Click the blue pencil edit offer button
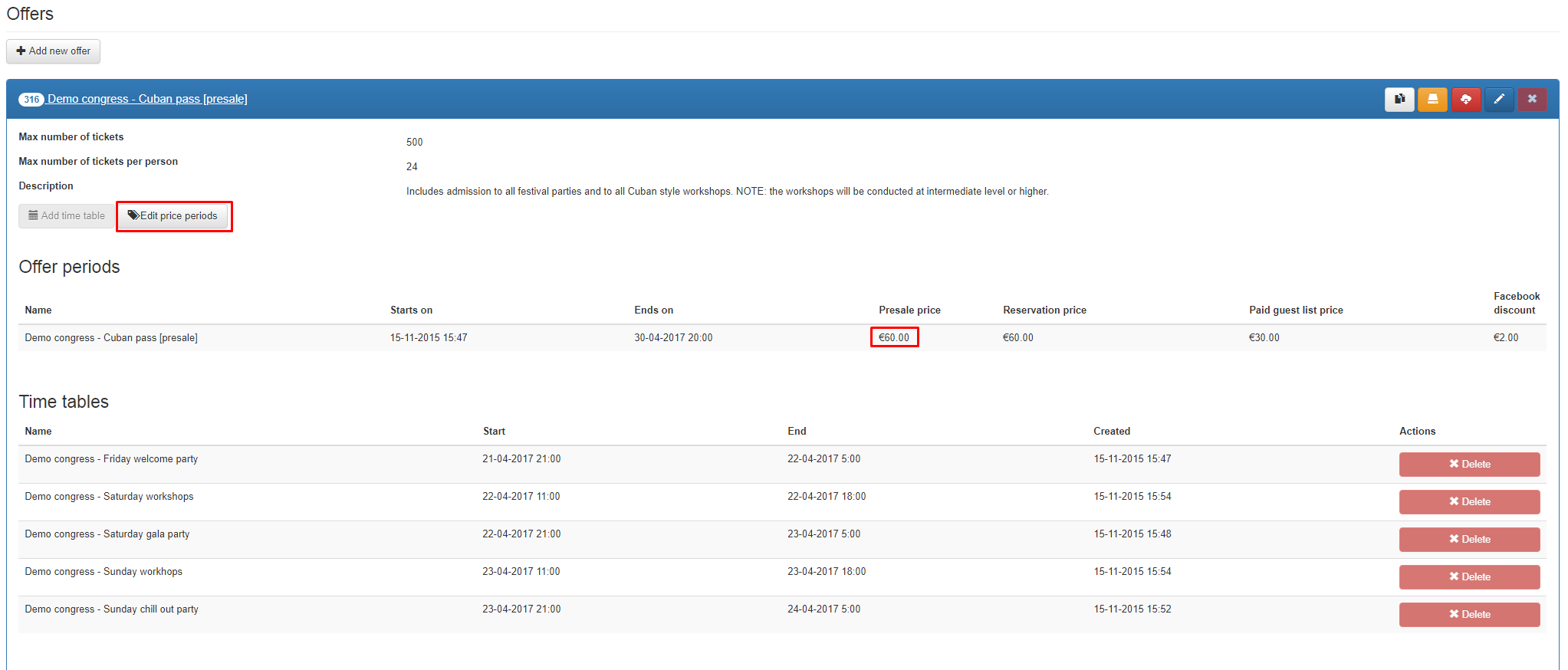 [1499, 99]
